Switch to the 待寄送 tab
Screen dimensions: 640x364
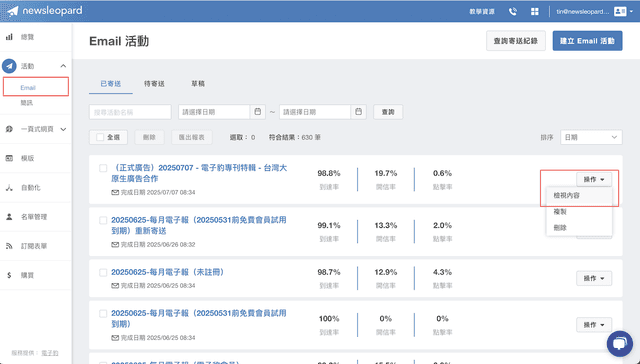pyautogui.click(x=154, y=84)
